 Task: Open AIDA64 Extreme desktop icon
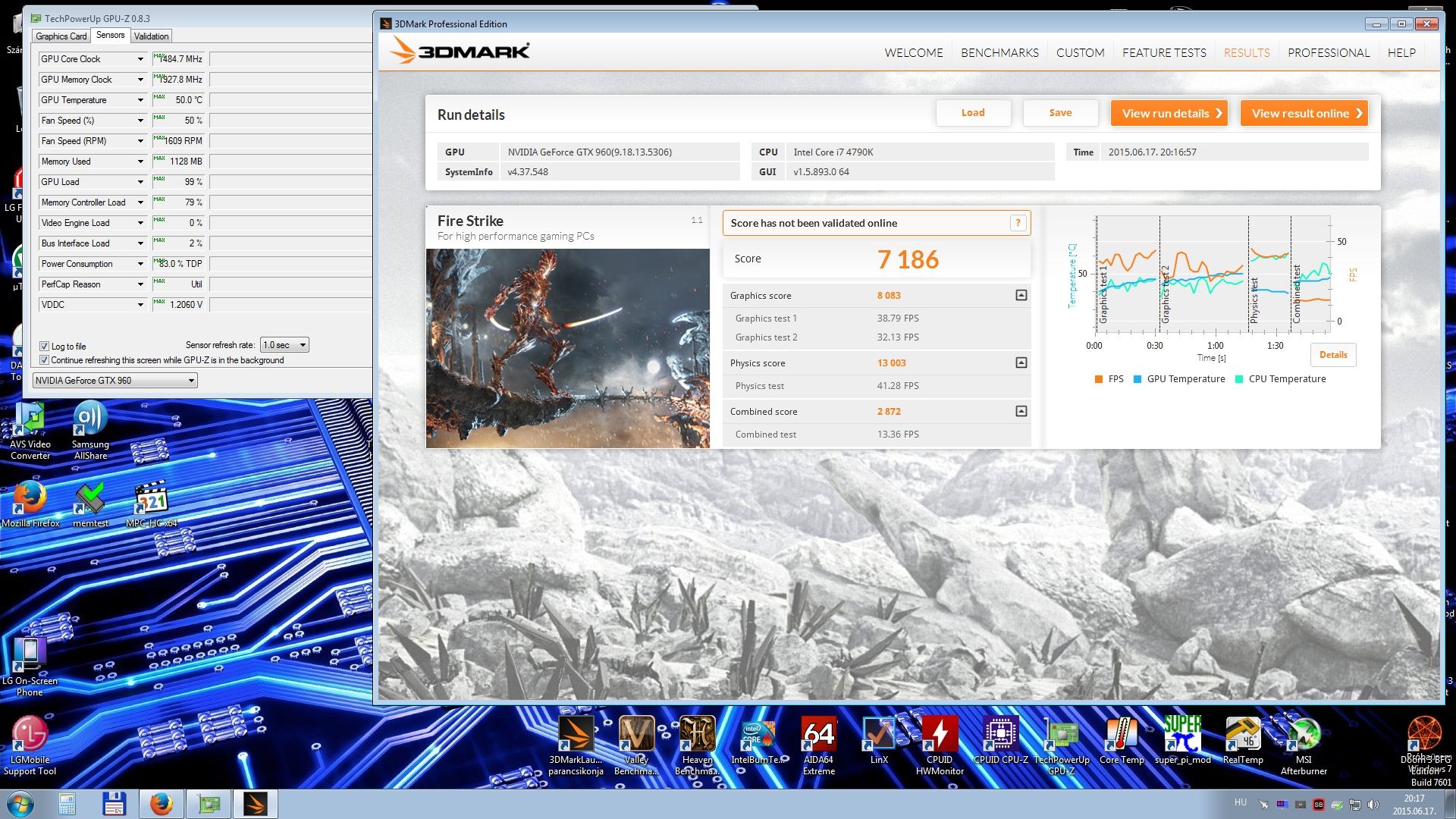pyautogui.click(x=818, y=745)
